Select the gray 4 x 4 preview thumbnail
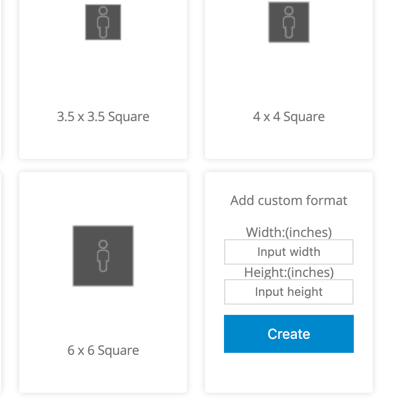The width and height of the screenshot is (399, 419). pos(289,22)
